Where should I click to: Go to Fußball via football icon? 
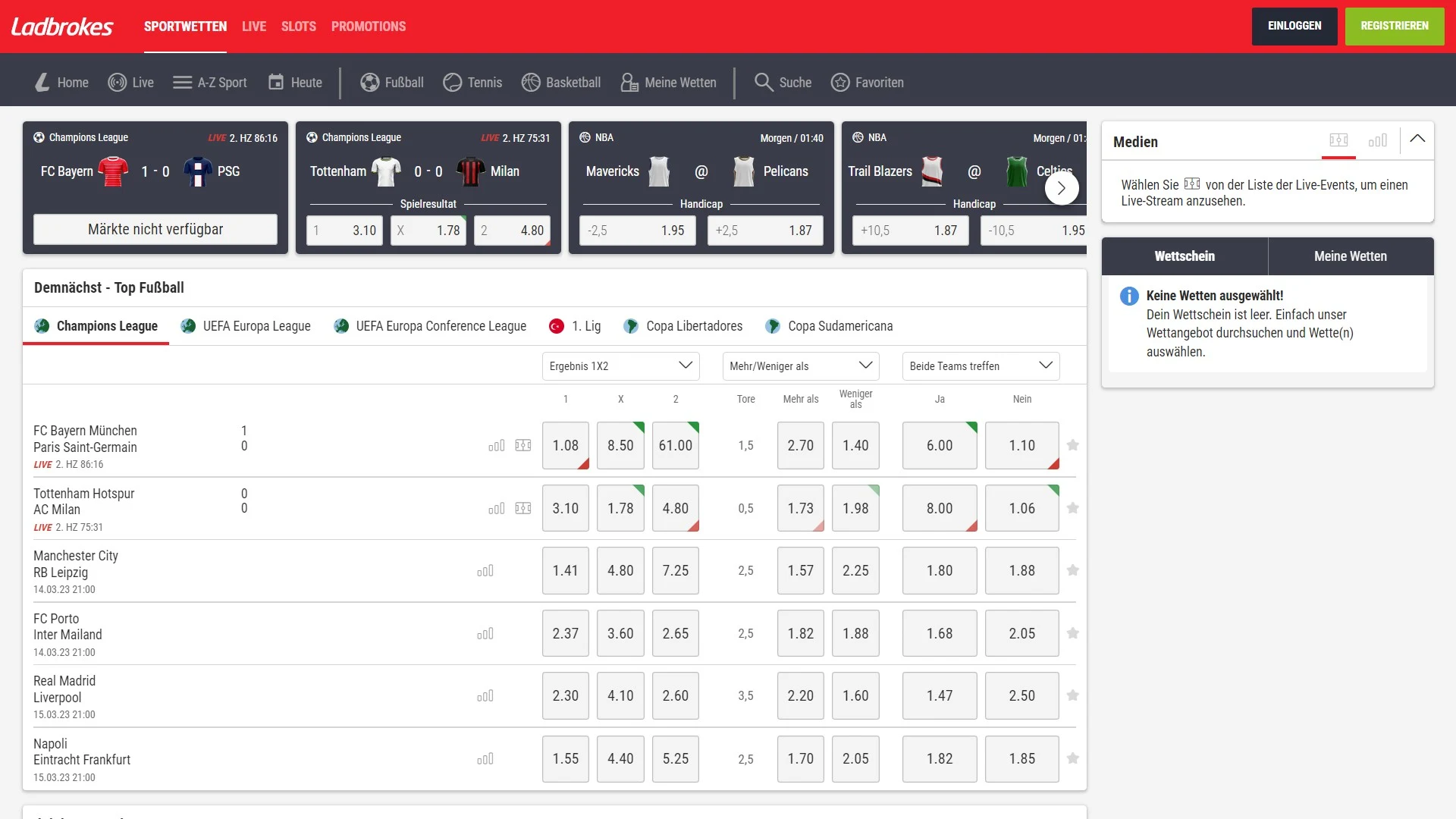click(370, 82)
